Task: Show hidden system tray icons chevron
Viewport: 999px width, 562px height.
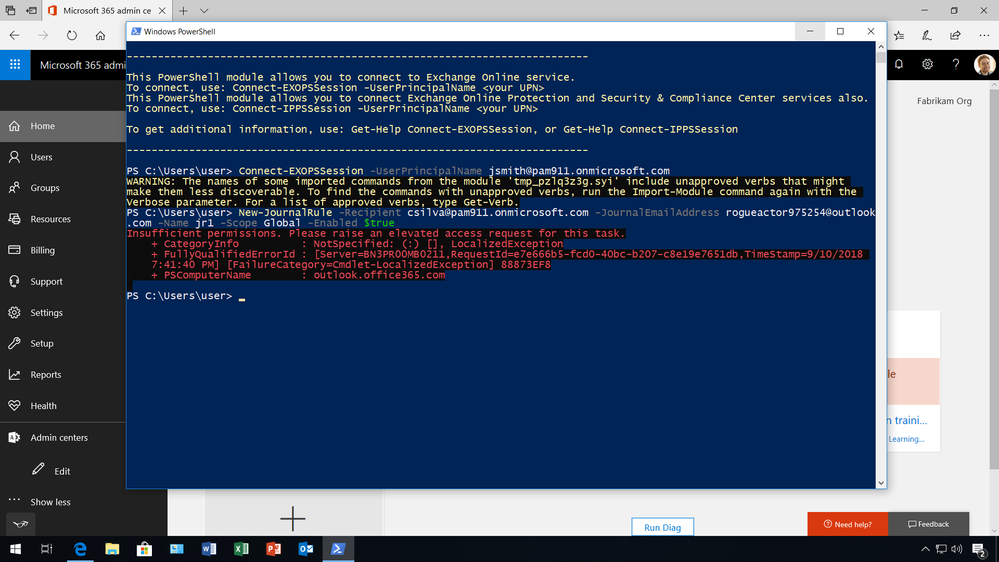Action: click(x=925, y=549)
